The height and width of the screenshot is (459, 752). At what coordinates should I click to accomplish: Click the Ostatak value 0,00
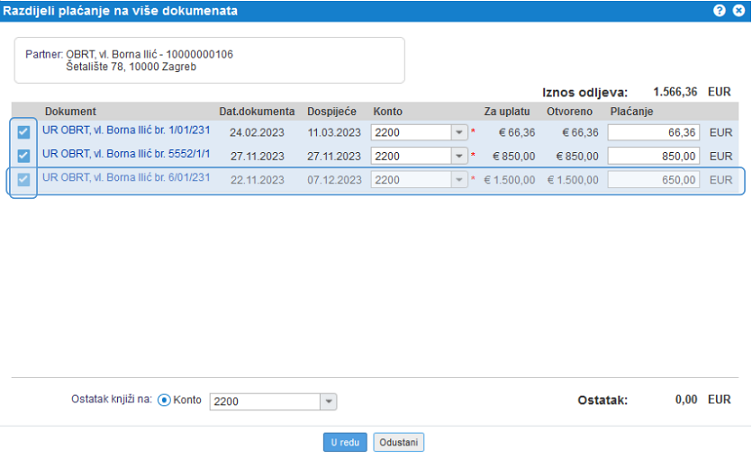686,400
